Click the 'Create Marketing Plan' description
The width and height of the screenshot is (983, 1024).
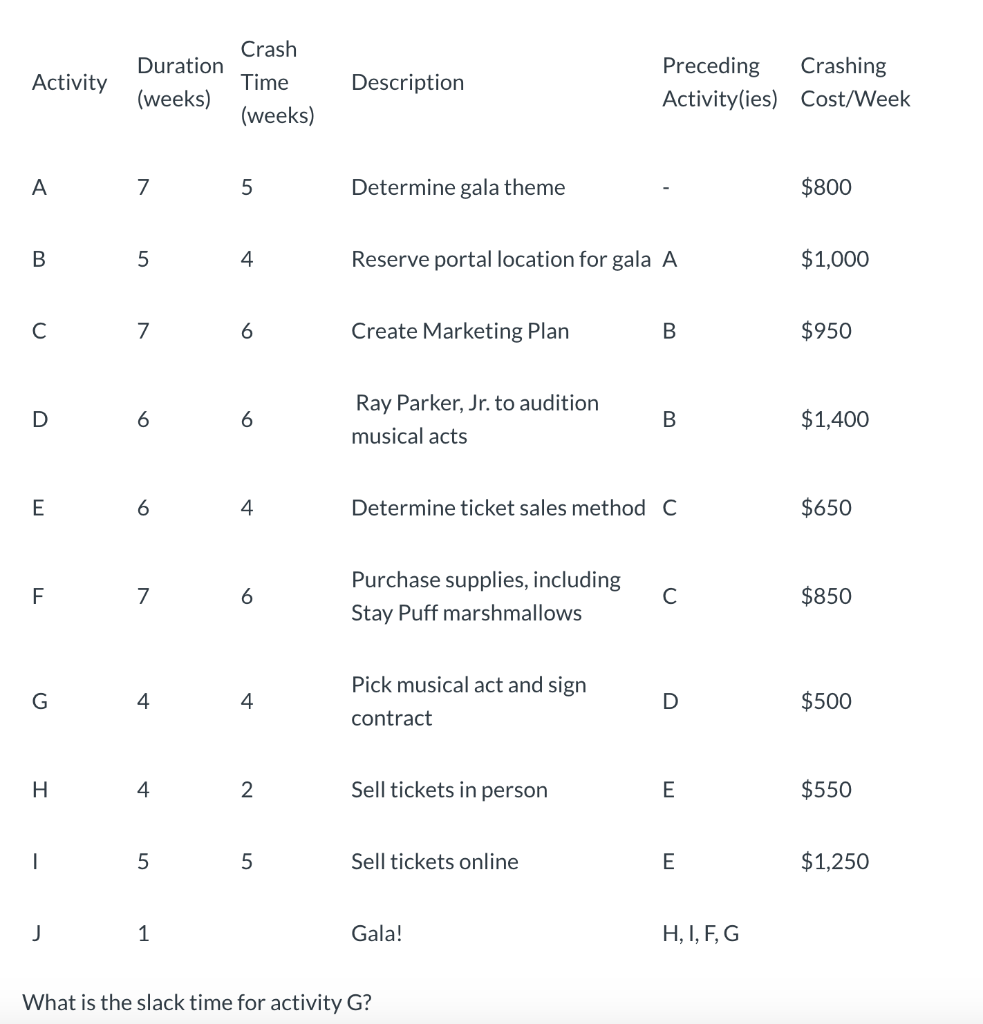coord(460,331)
